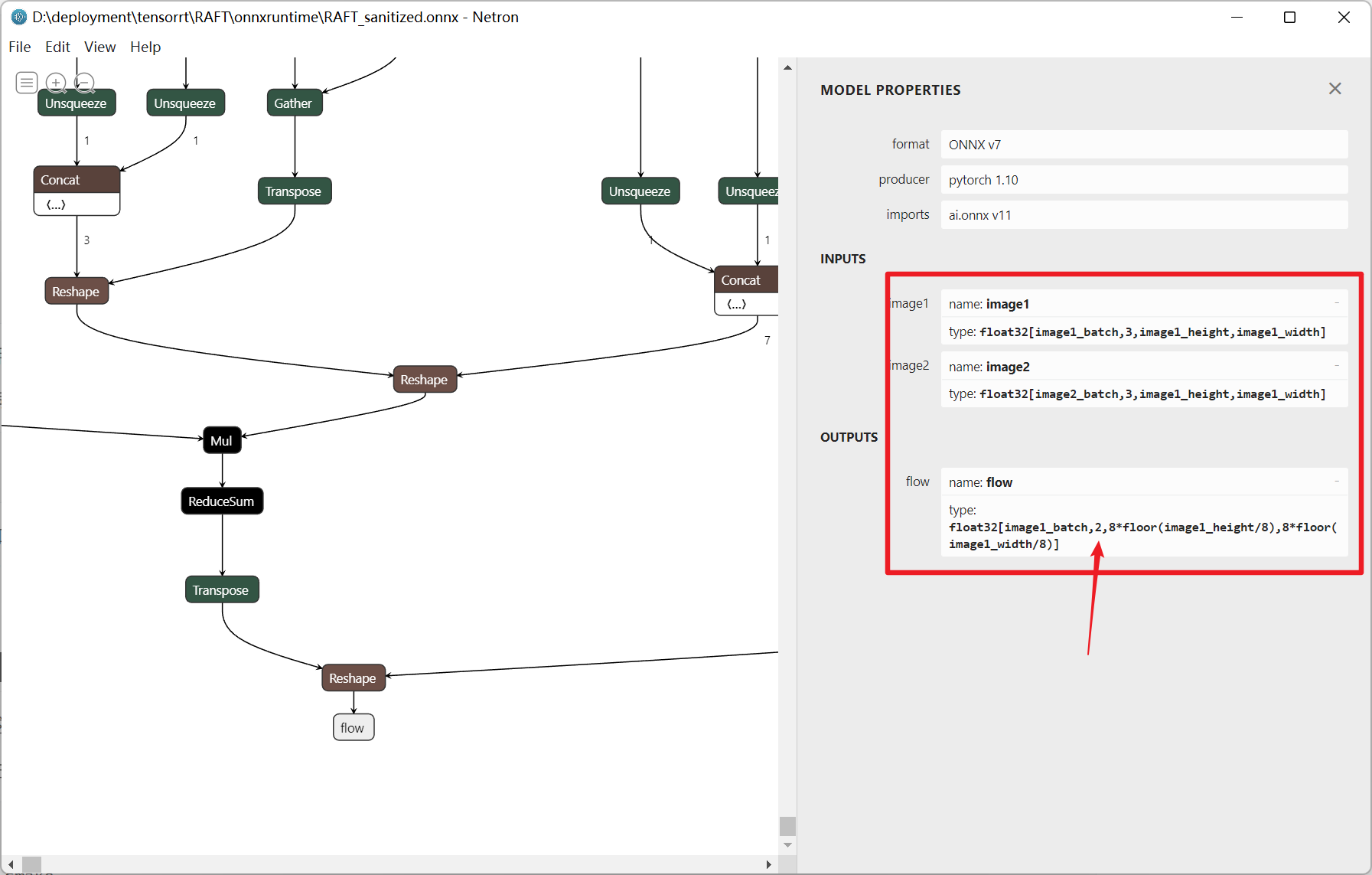Screen dimensions: 1372x875
Task: Collapse the image1 input details
Action: tap(1337, 303)
